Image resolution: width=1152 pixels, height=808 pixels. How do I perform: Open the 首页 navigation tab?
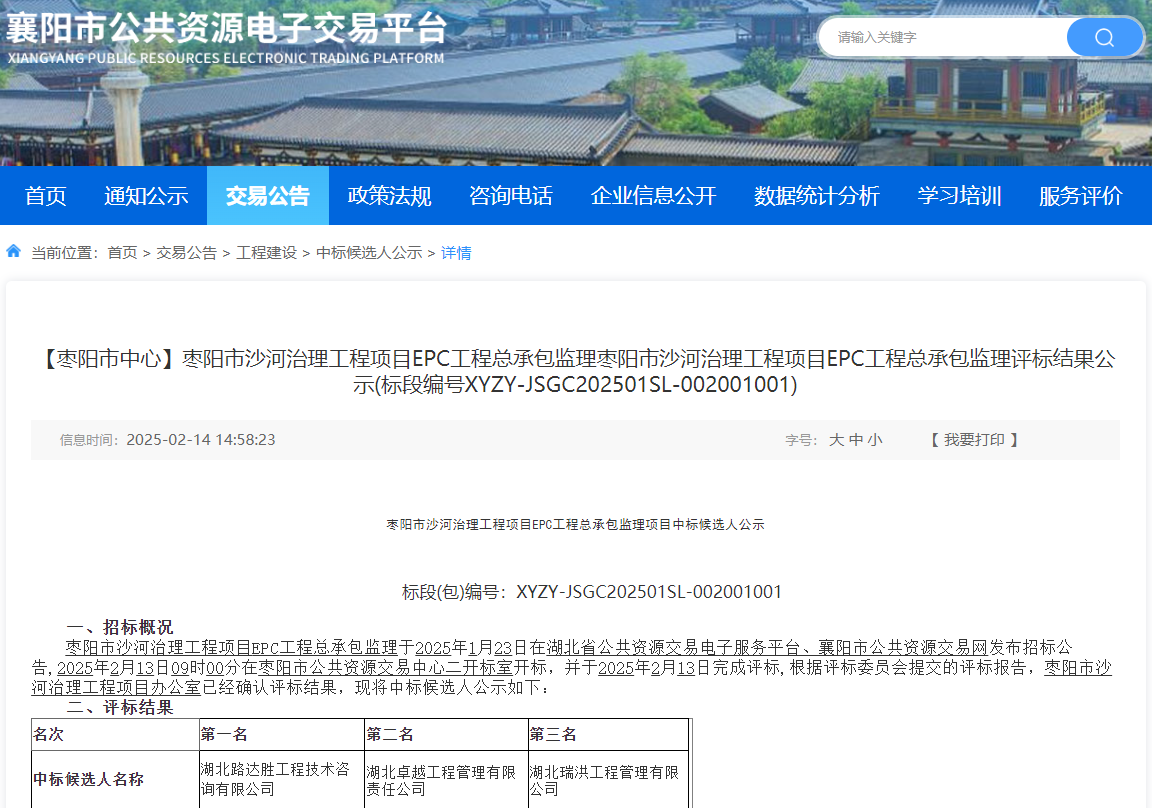point(46,196)
